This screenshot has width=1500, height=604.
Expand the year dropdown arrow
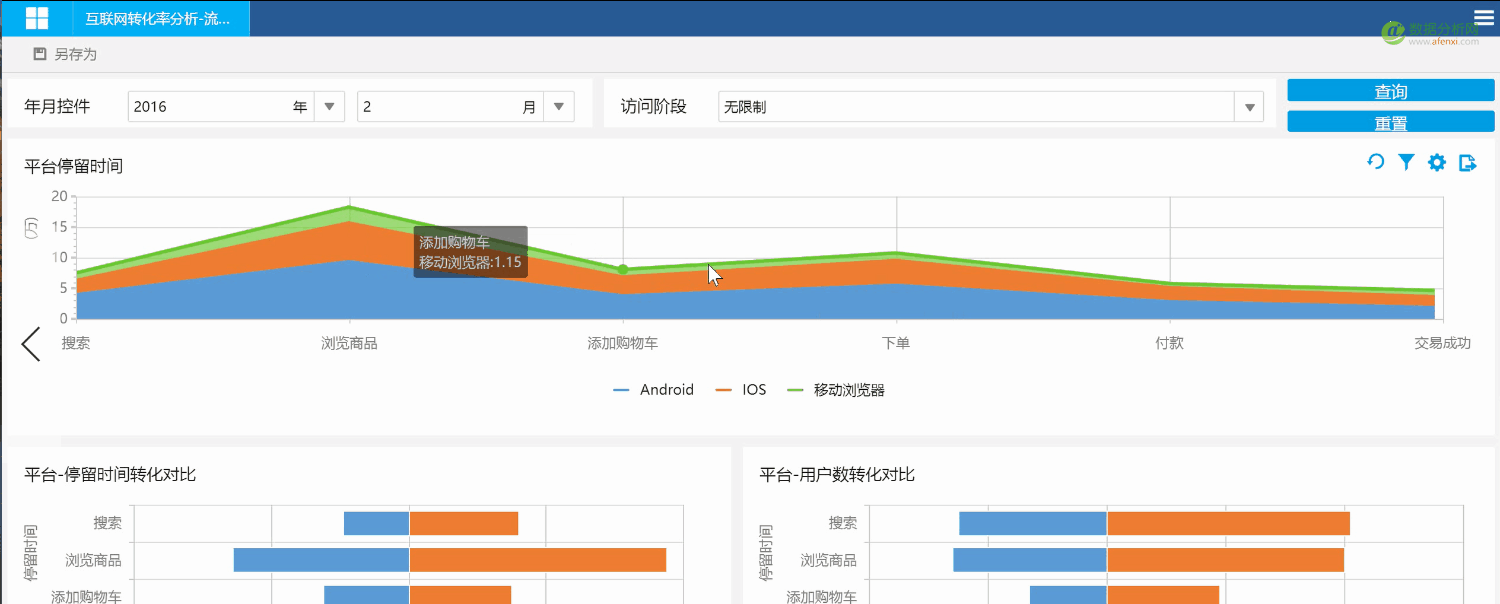pyautogui.click(x=329, y=107)
